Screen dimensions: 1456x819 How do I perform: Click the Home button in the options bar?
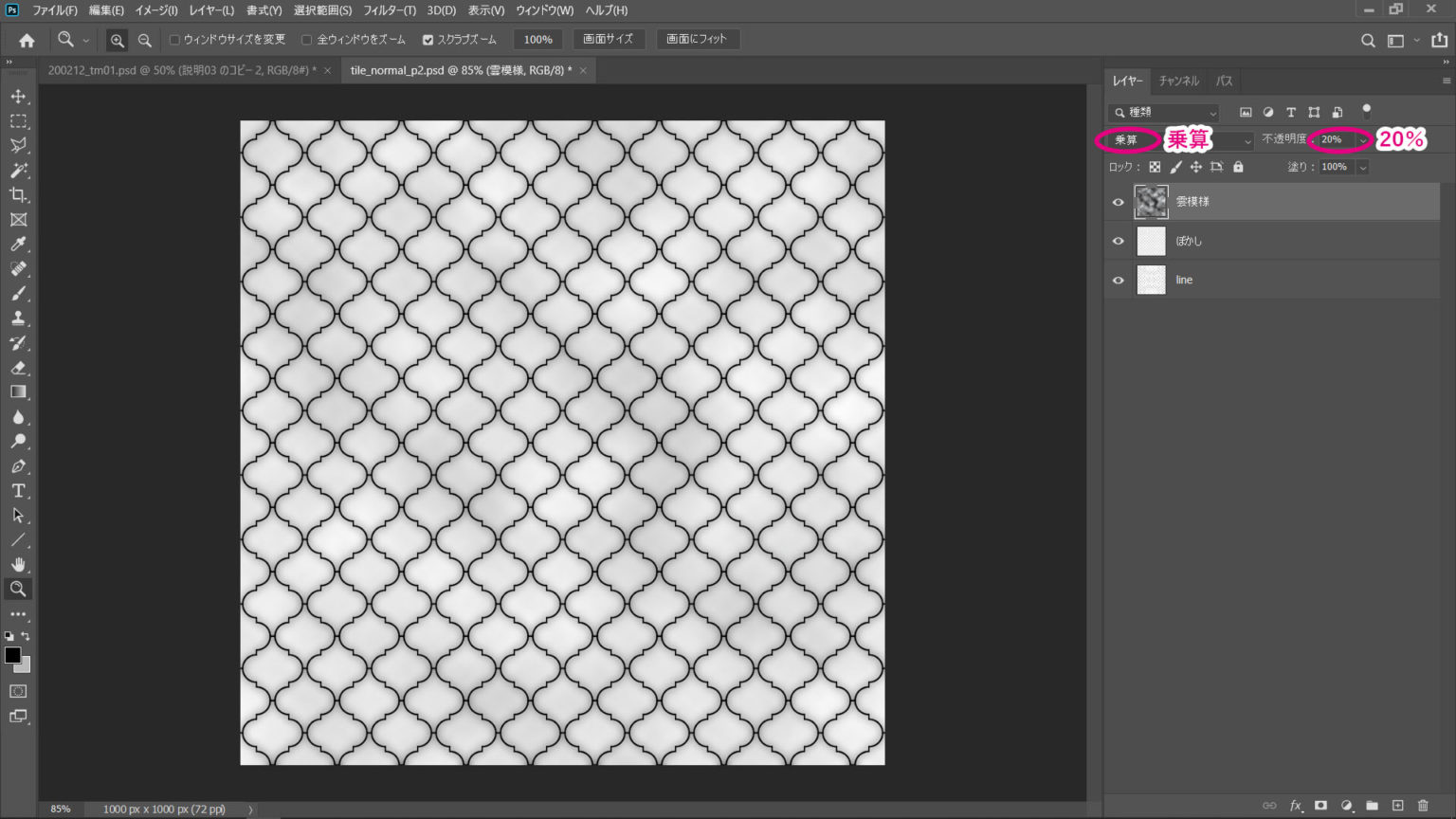click(x=26, y=40)
